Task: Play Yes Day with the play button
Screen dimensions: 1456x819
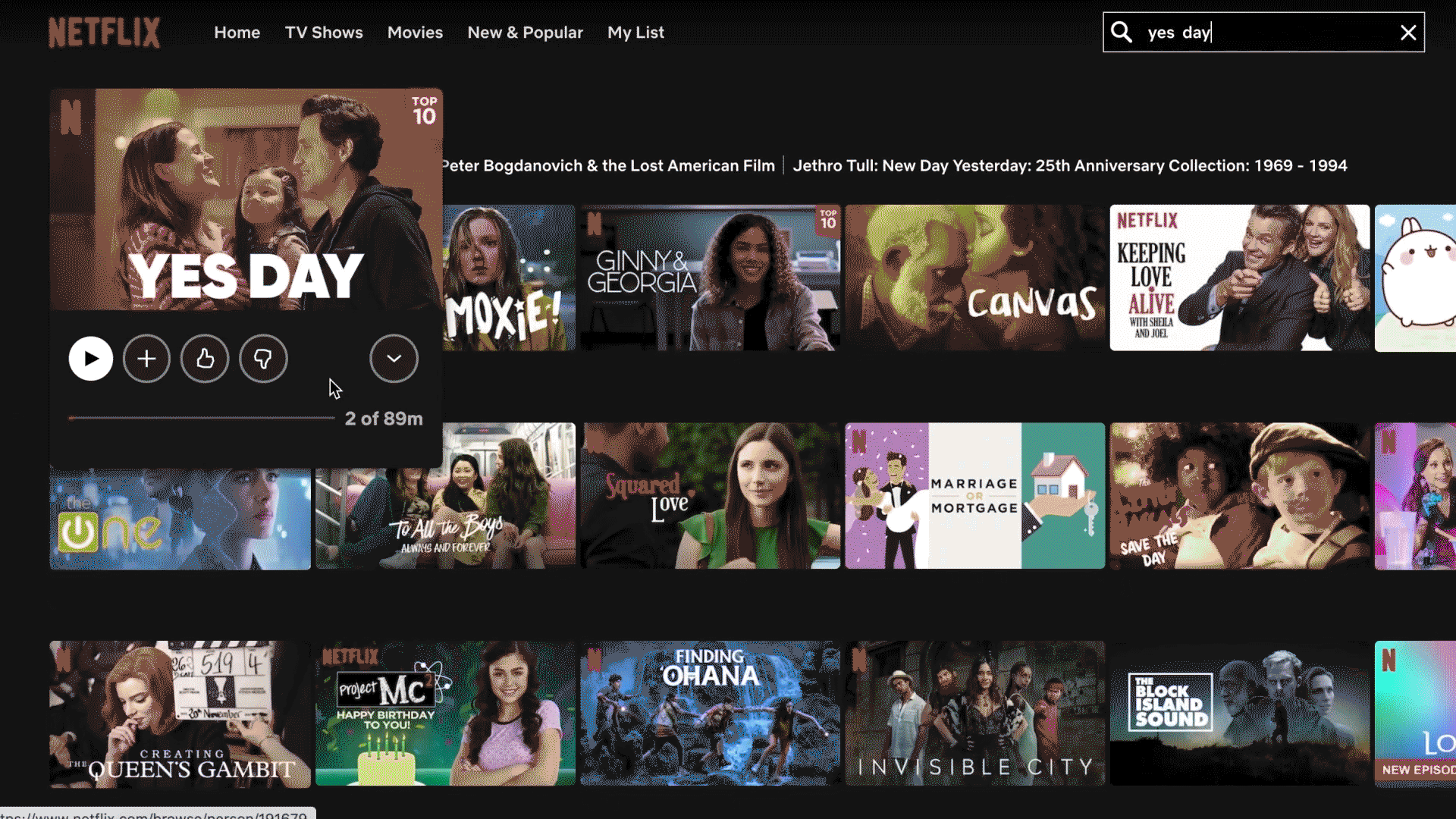Action: [91, 359]
